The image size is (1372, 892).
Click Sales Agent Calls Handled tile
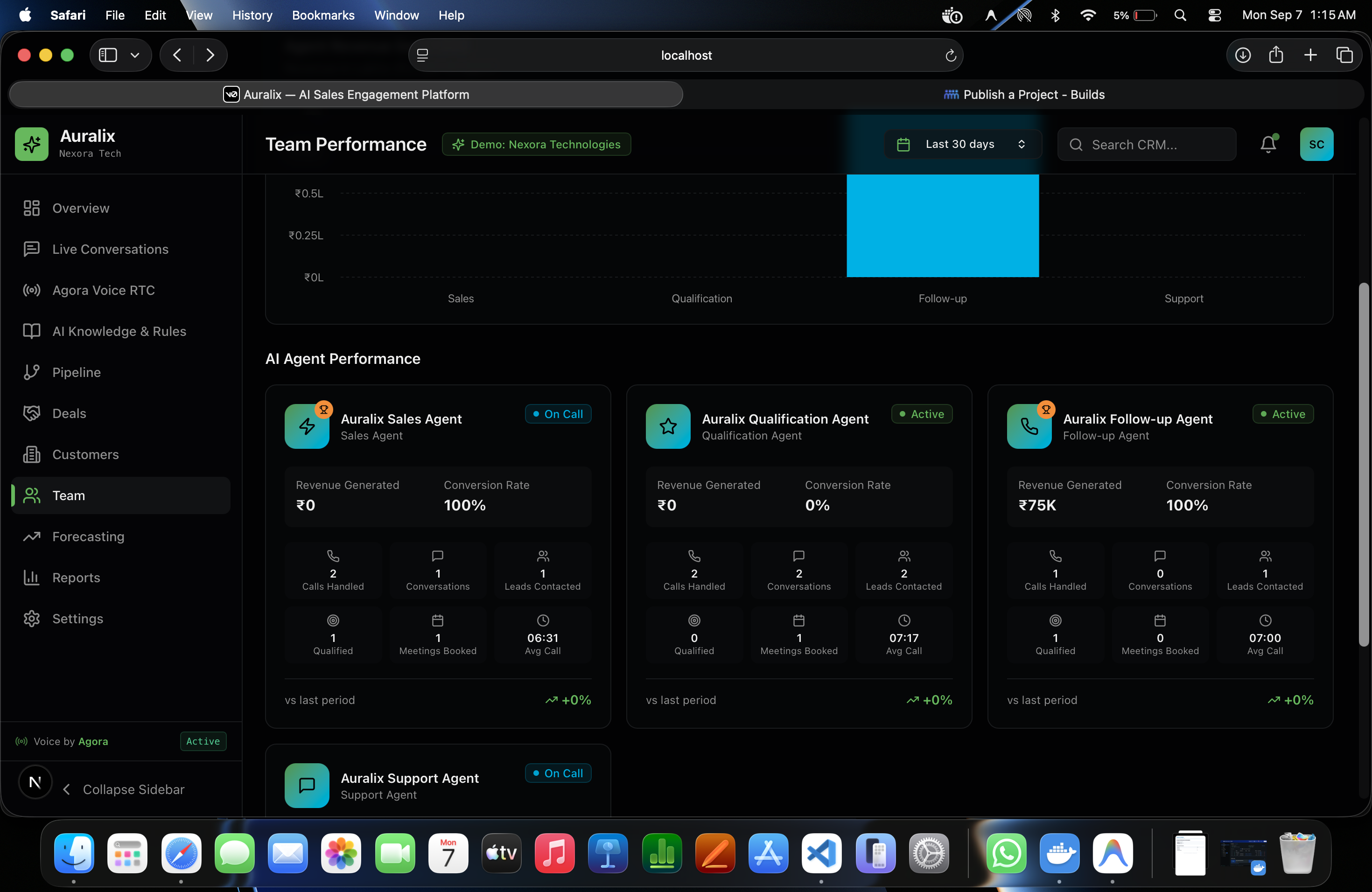333,571
